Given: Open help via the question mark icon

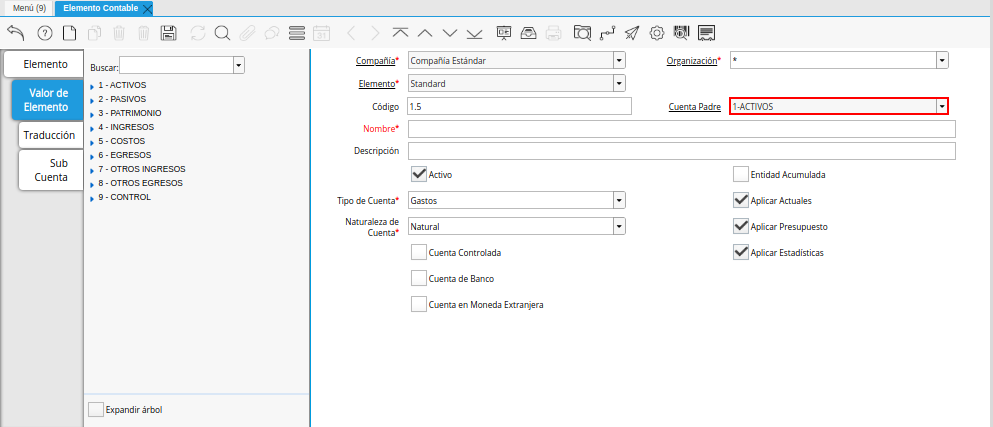Looking at the screenshot, I should [44, 32].
